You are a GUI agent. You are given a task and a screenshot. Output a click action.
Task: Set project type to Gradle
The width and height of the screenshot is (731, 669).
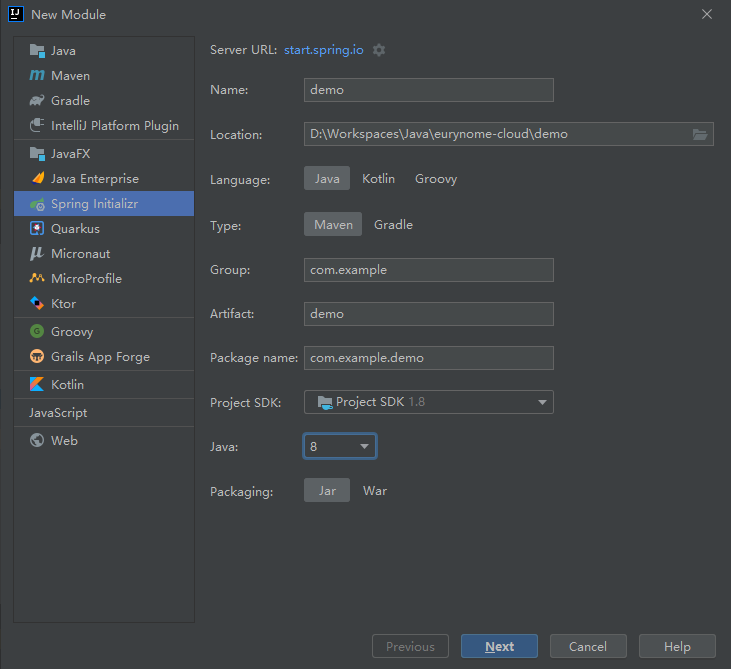coord(393,225)
